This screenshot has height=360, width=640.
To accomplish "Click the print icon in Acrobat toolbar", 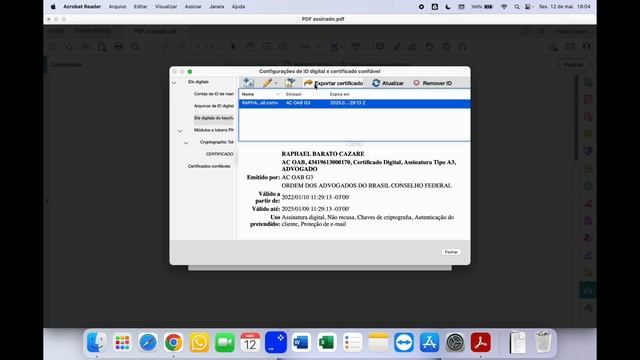I will [119, 47].
